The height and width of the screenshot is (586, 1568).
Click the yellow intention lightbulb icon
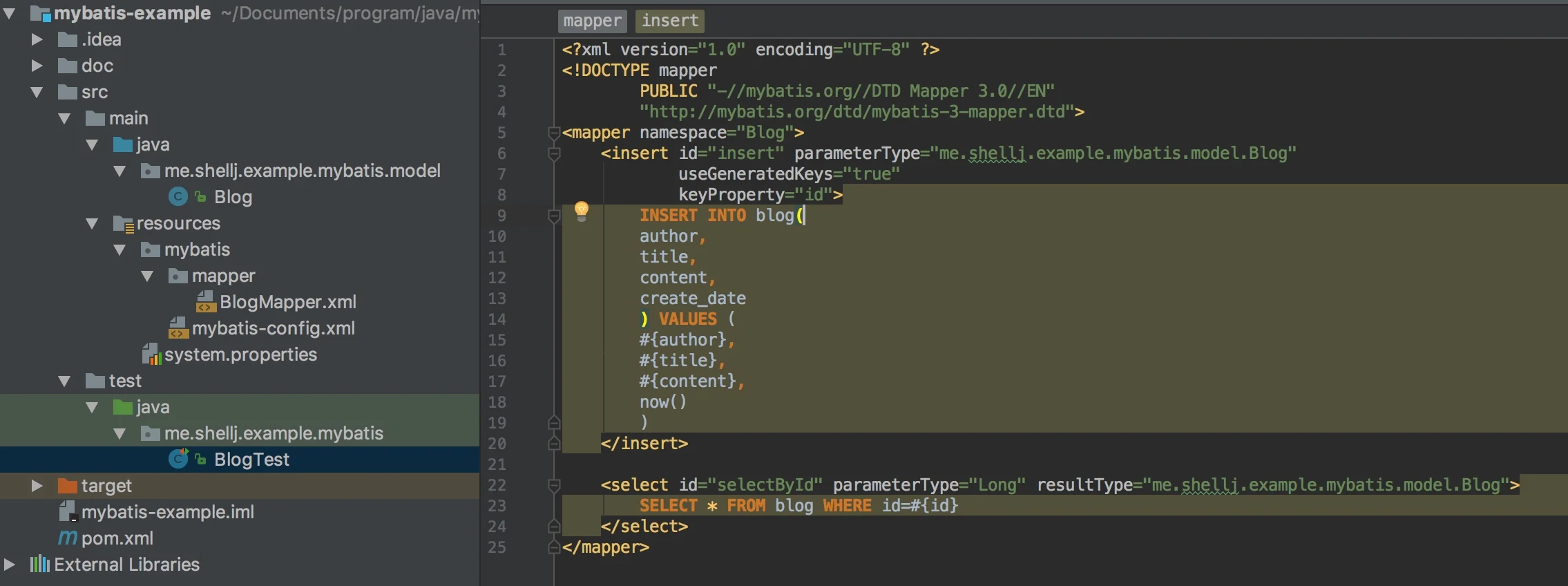[x=582, y=211]
